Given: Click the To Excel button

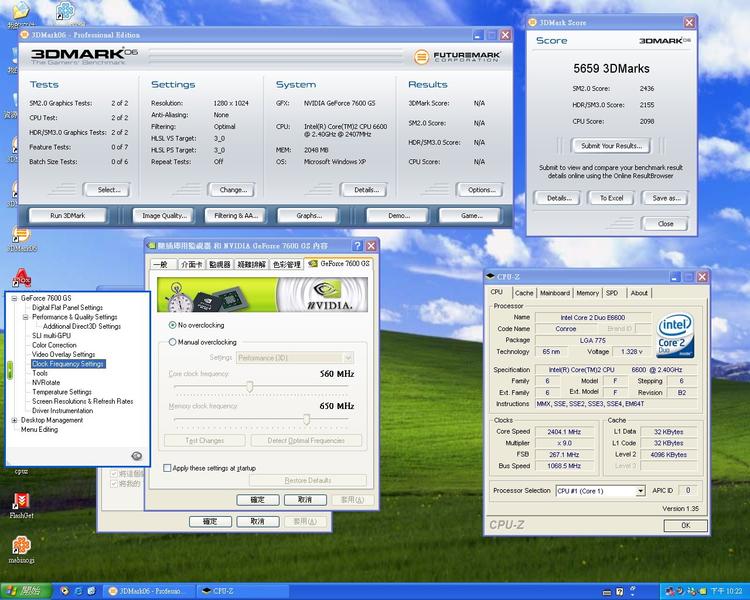Looking at the screenshot, I should (x=611, y=198).
